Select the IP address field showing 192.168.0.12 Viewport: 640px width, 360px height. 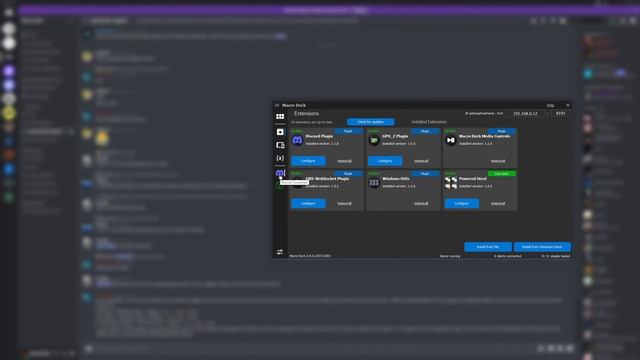tap(525, 113)
